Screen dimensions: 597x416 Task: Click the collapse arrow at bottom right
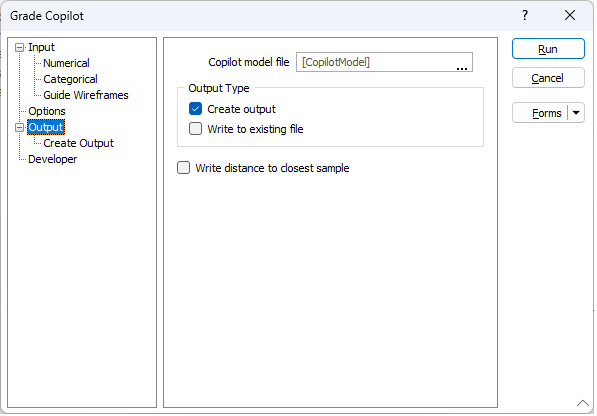pos(583,403)
